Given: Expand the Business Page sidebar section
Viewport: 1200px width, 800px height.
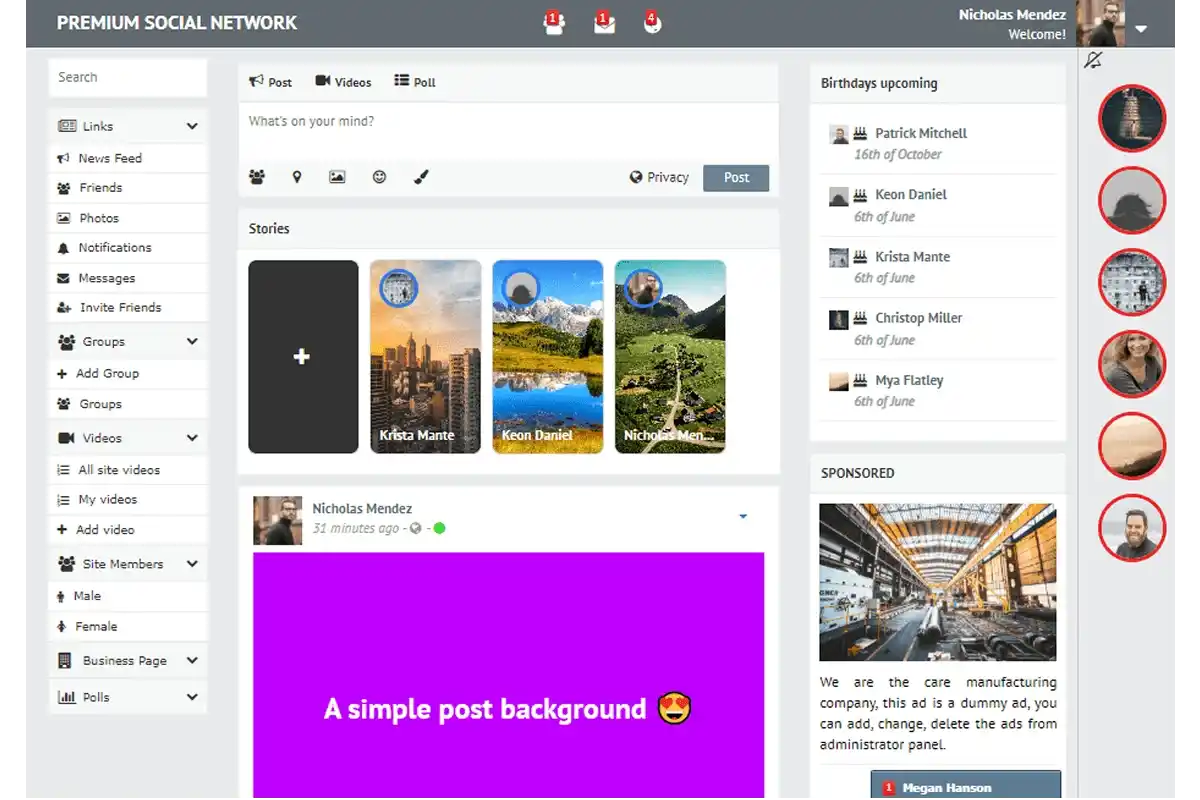Looking at the screenshot, I should (192, 661).
